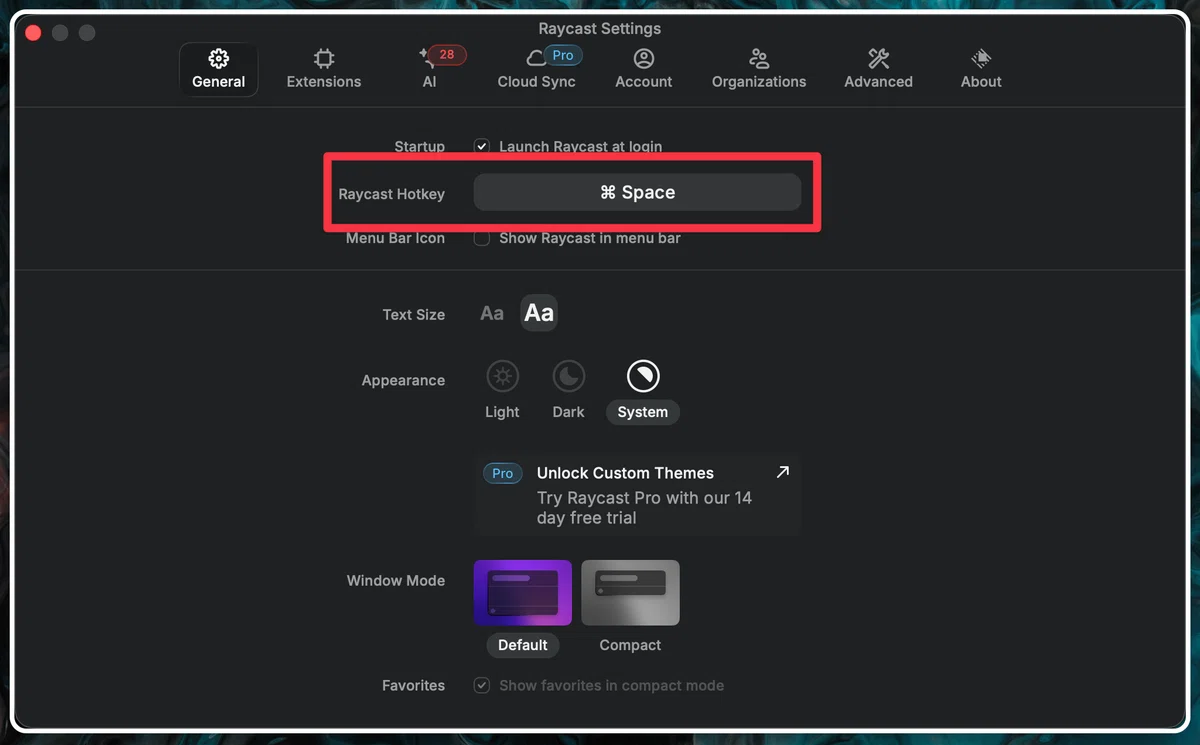Click the Default window mode label

(x=523, y=645)
